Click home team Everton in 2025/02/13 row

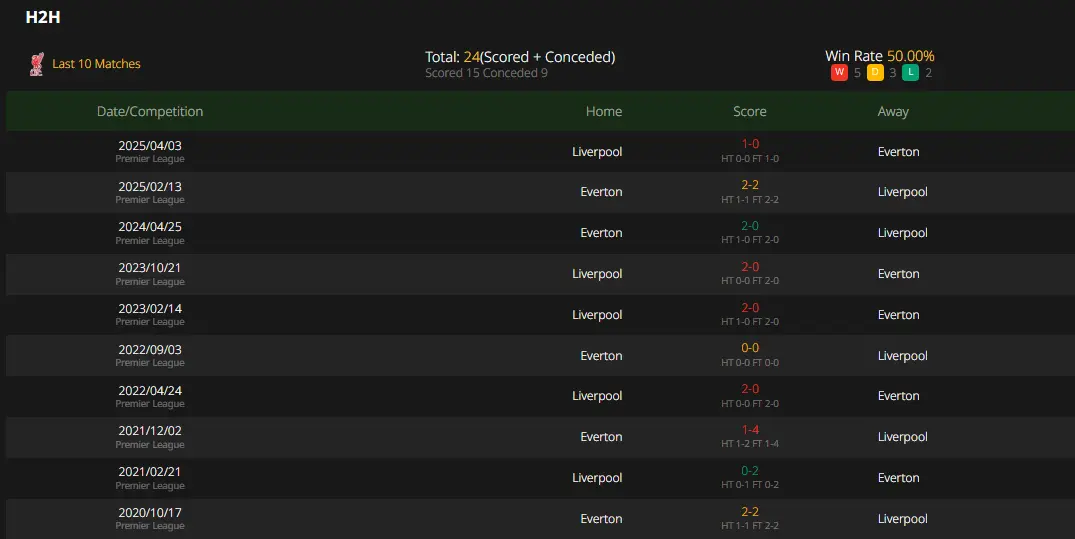point(601,192)
